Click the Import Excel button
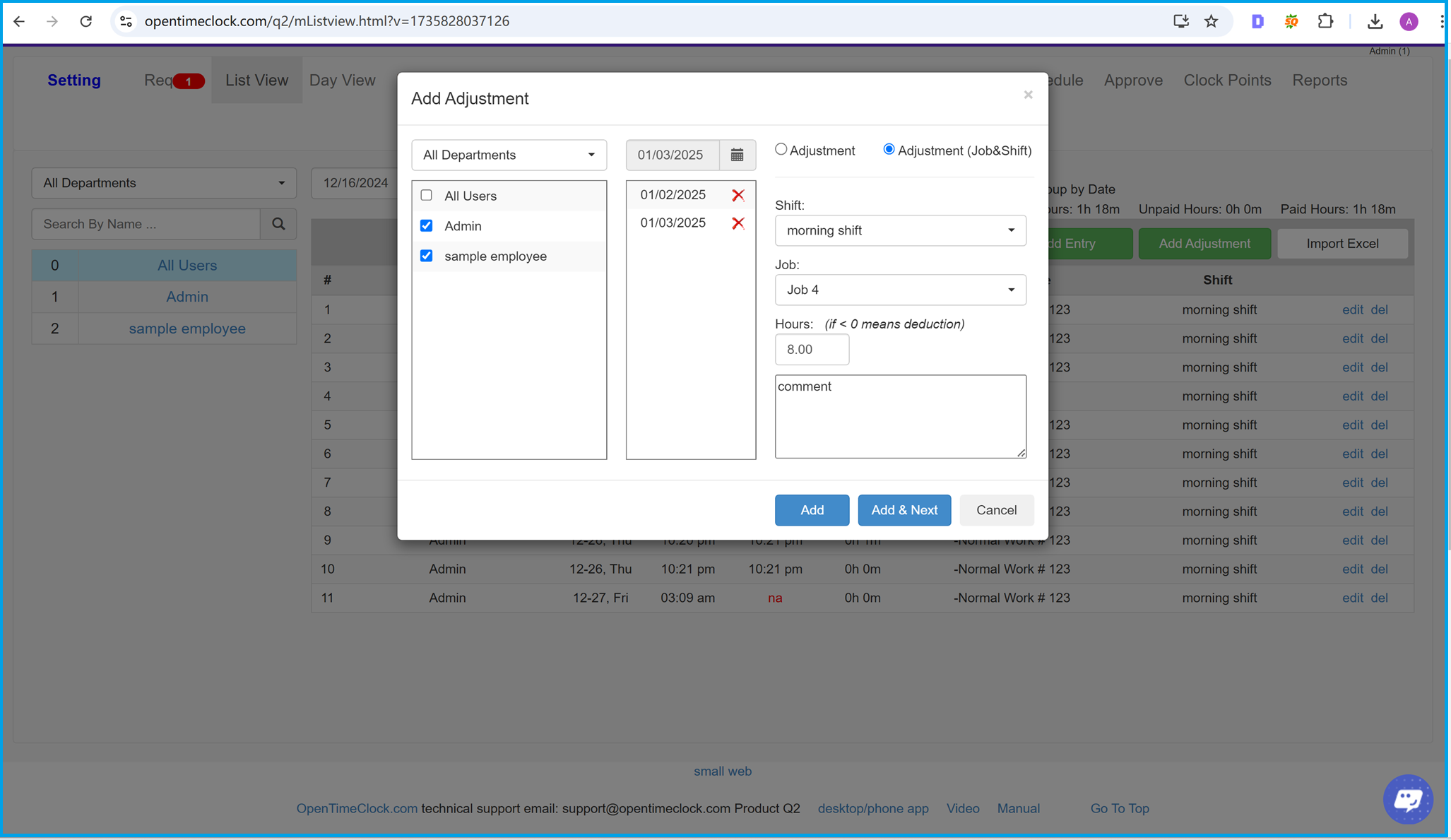 [1342, 244]
